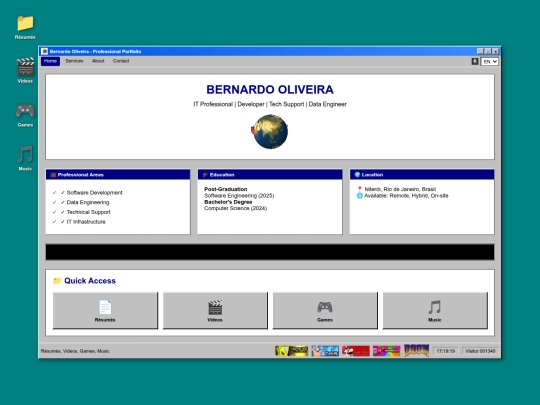Screen dimensions: 540x405
Task: Click the Games quick access button
Action: pos(325,311)
